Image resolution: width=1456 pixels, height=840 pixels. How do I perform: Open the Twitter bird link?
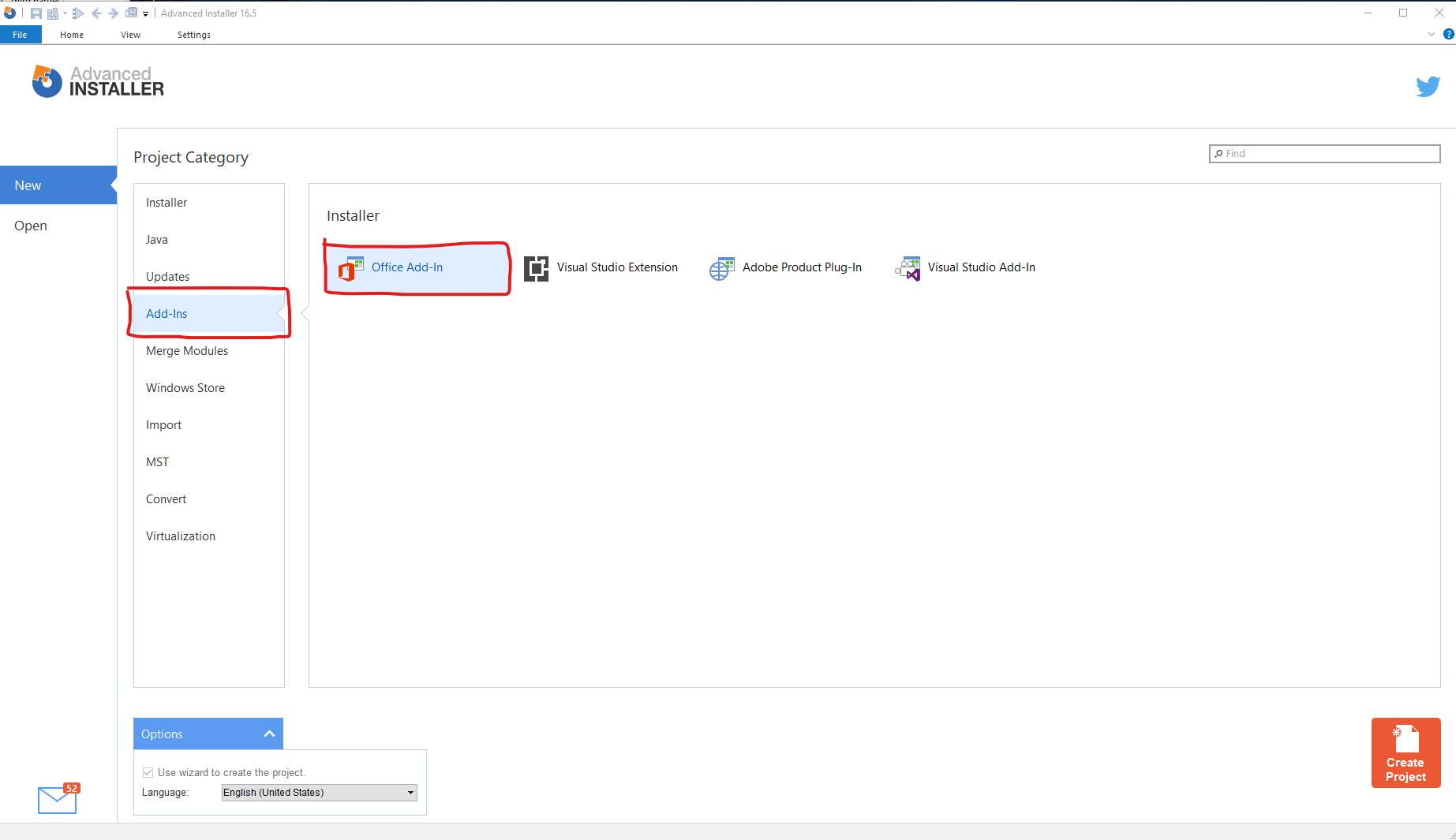coord(1428,86)
